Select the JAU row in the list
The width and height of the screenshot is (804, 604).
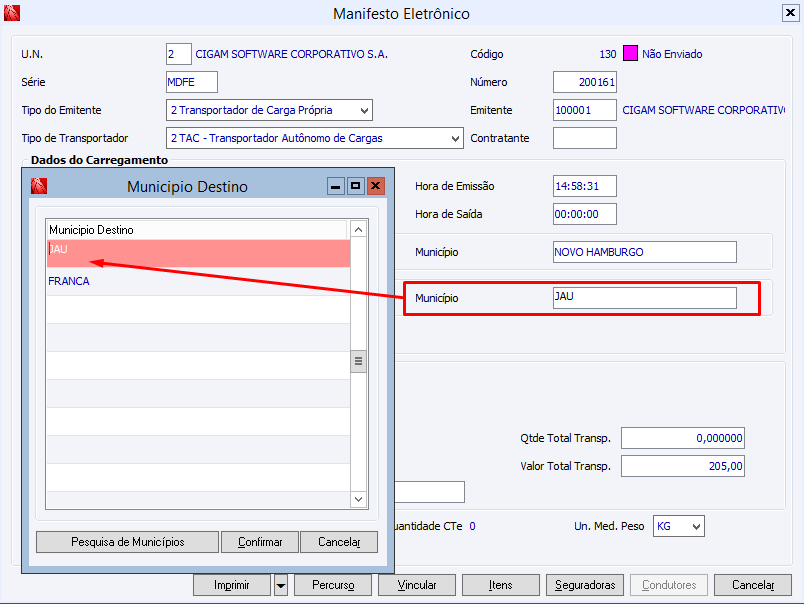(x=198, y=253)
